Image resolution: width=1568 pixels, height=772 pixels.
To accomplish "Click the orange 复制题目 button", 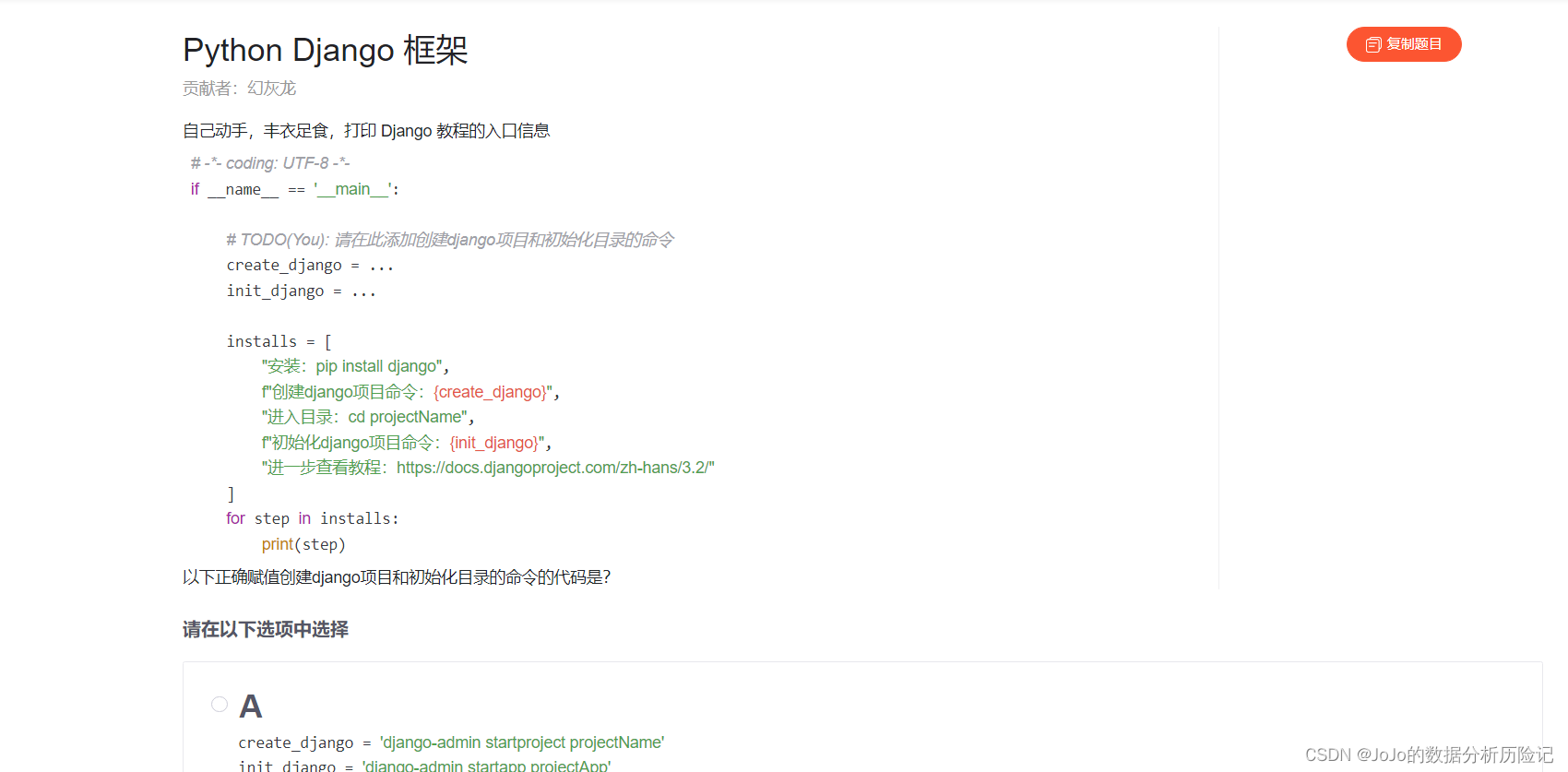I will point(1404,44).
